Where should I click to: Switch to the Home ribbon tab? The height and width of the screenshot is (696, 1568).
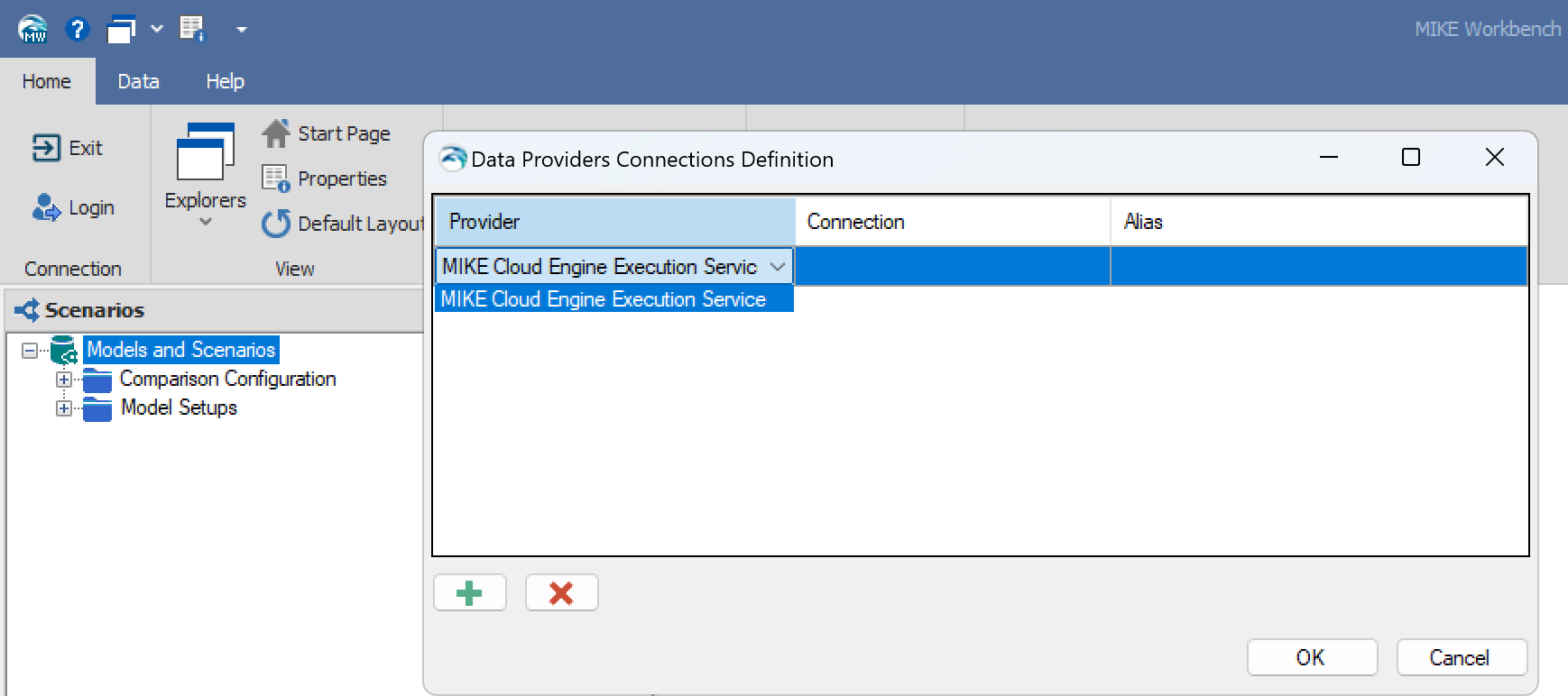click(x=47, y=81)
